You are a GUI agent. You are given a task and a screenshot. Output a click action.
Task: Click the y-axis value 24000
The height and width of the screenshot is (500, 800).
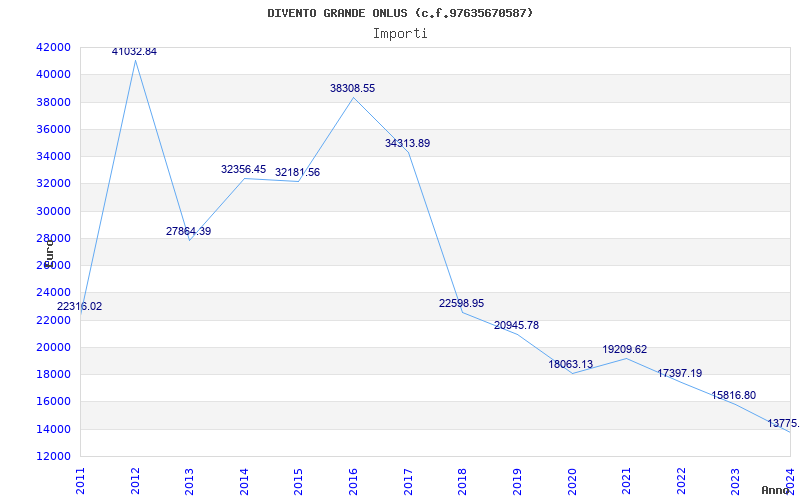coord(53,293)
